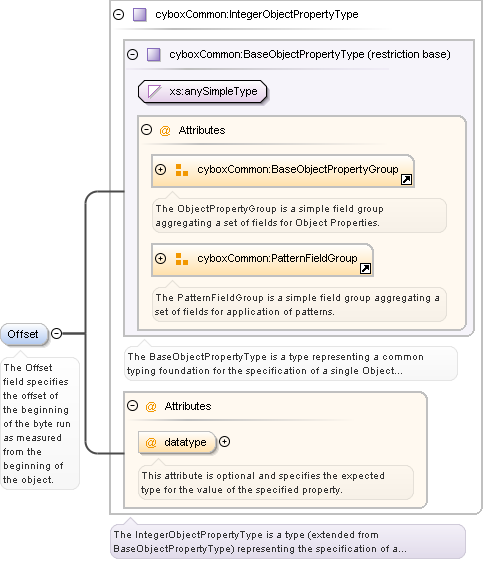Expand cyboxCommon:PatternFieldGroup

click(161, 258)
